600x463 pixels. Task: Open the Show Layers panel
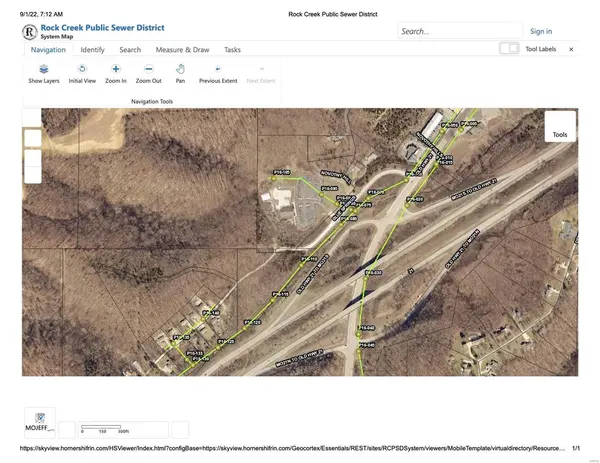point(44,74)
